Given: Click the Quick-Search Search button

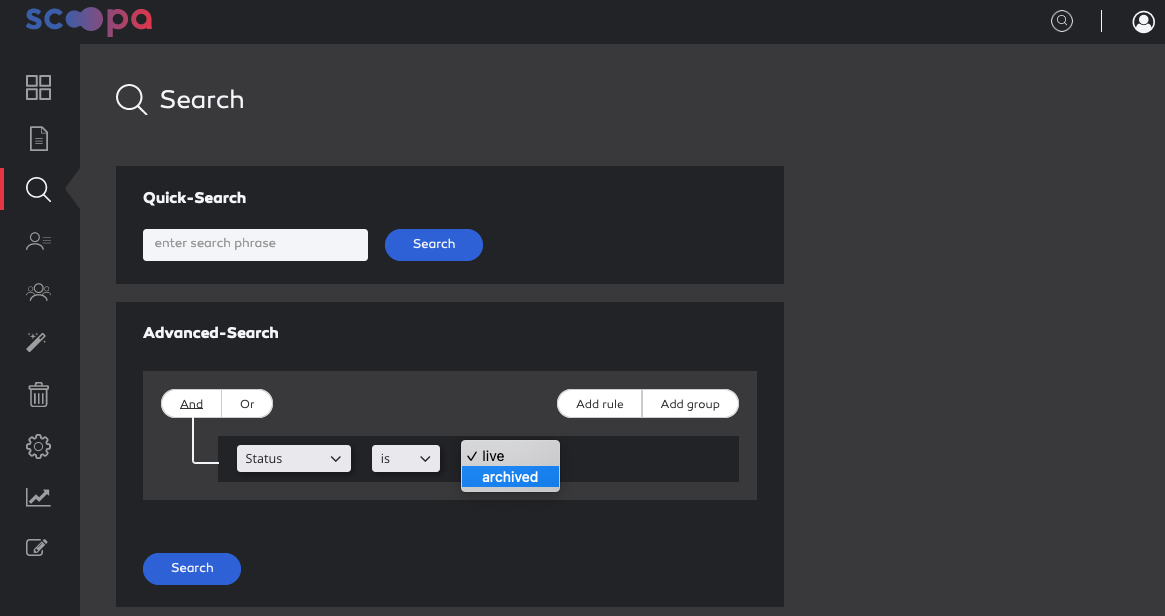Looking at the screenshot, I should (434, 244).
